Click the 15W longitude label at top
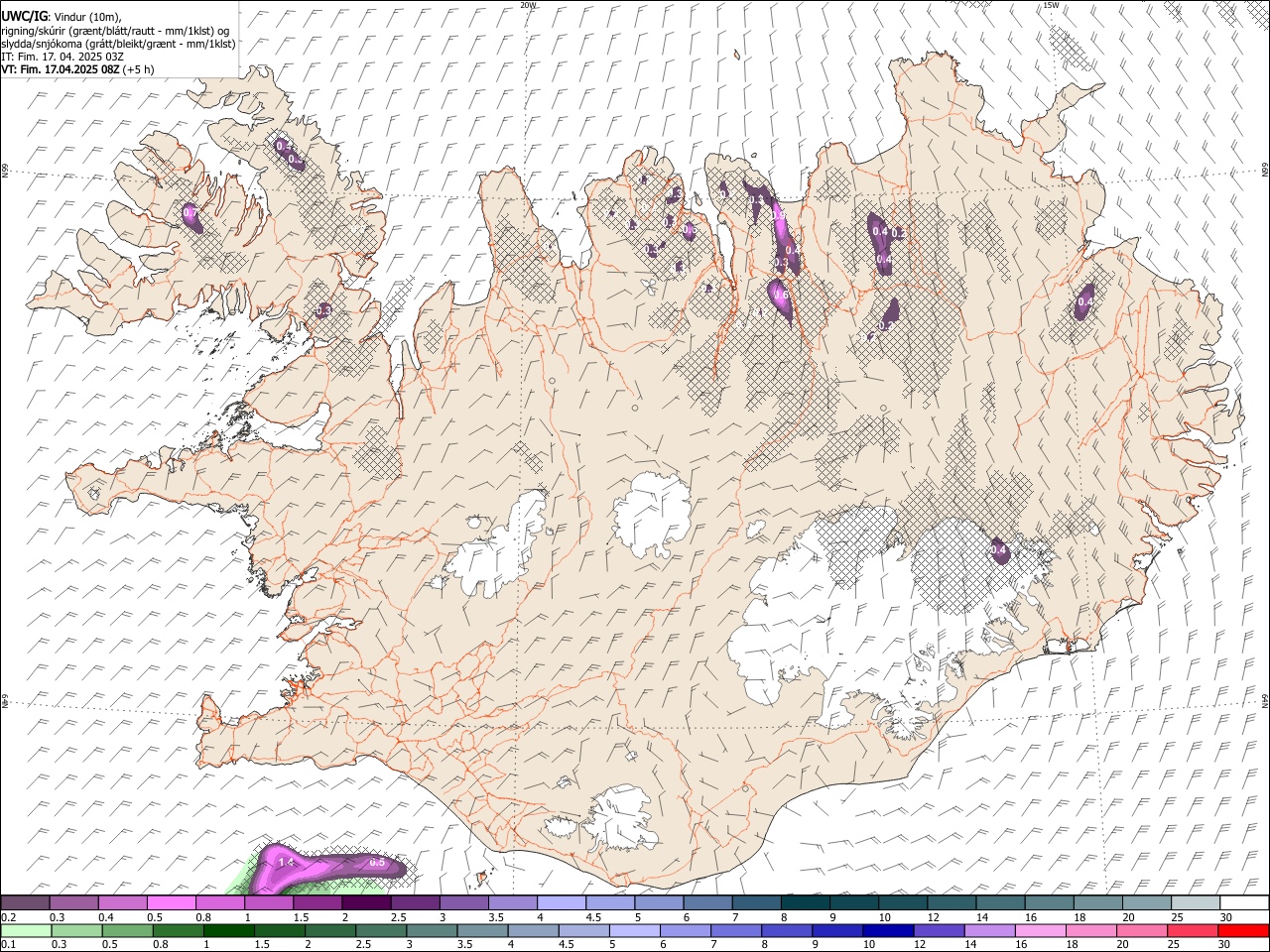The width and height of the screenshot is (1270, 952). coord(1051,5)
